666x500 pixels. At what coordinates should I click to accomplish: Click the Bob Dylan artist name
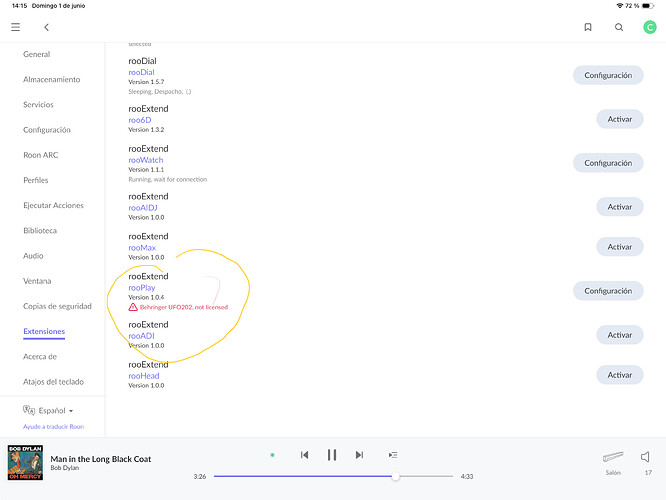(65, 468)
